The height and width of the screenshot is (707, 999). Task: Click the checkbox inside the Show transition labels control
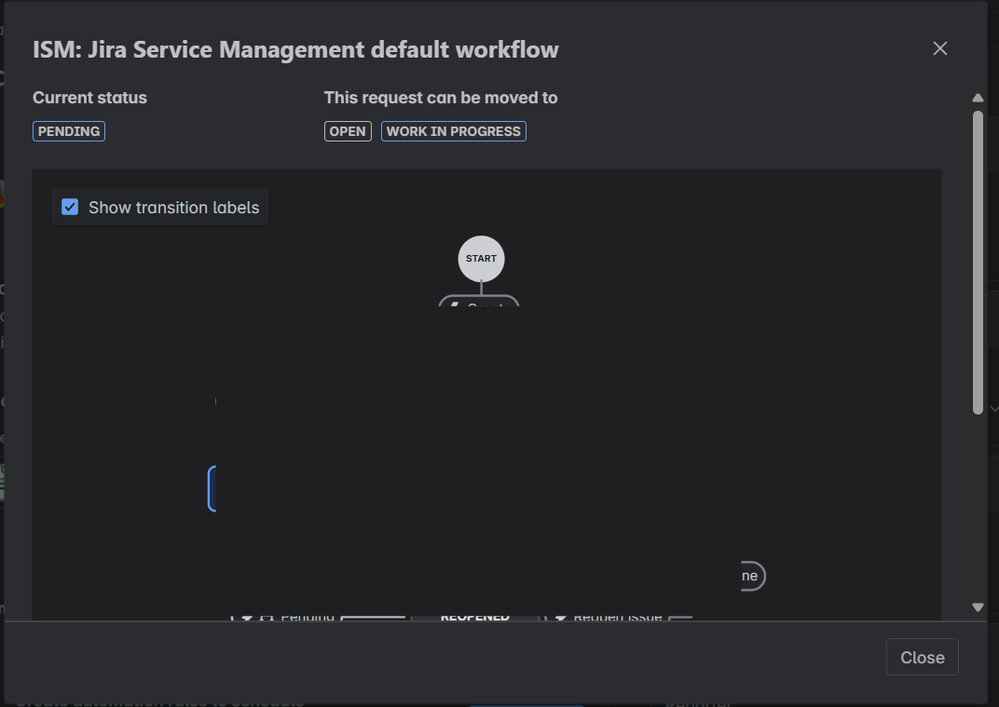click(70, 207)
